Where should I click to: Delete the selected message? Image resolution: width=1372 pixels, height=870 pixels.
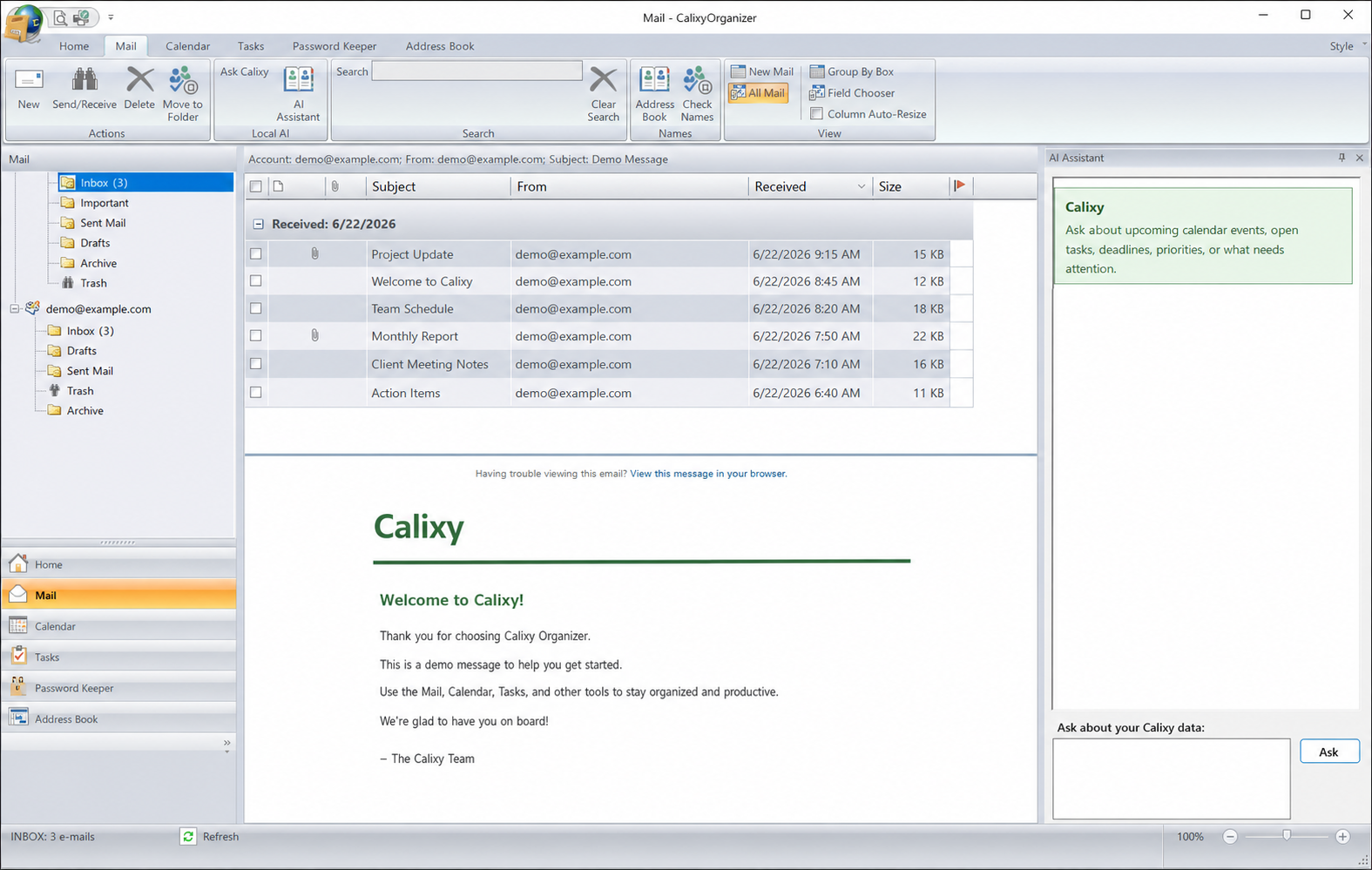click(139, 89)
